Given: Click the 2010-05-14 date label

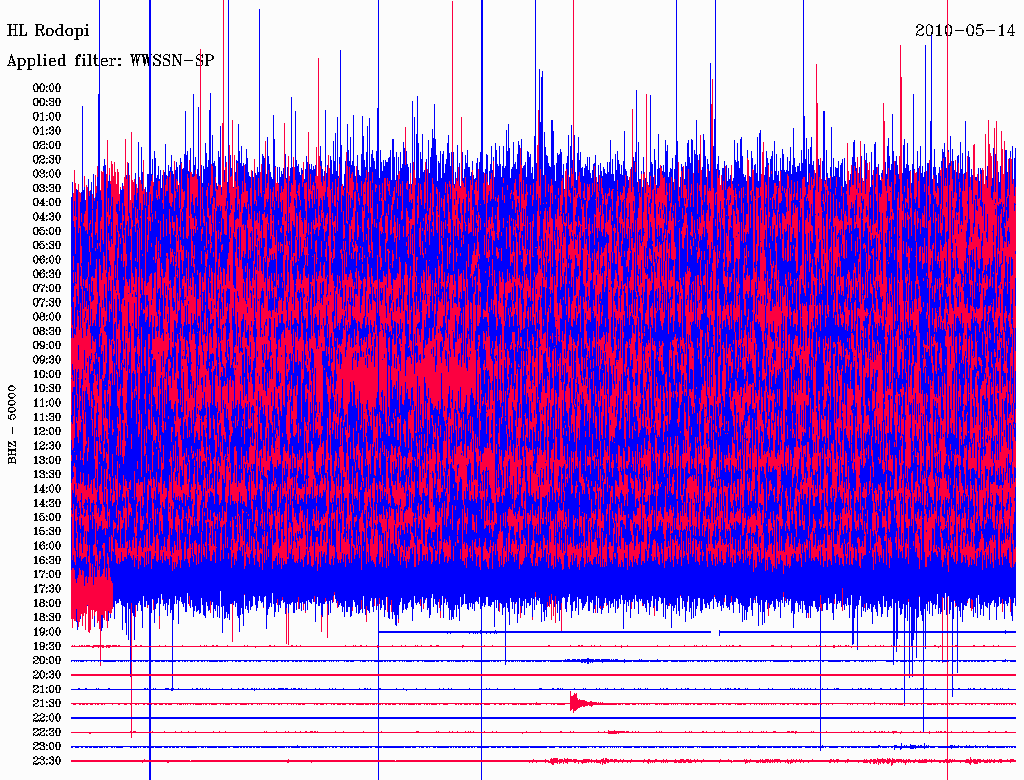Looking at the screenshot, I should 965,30.
